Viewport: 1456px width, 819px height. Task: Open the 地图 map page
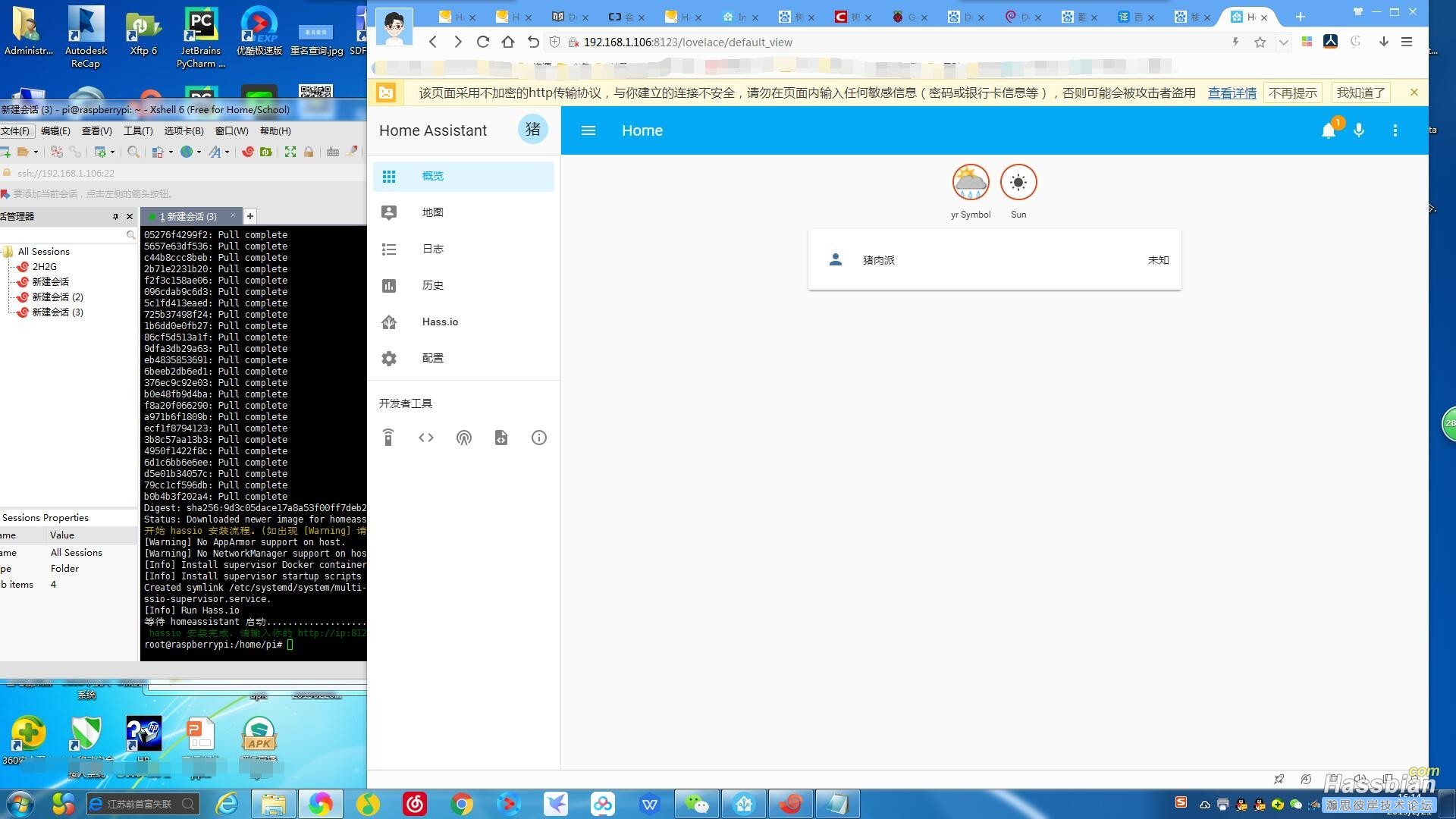[x=463, y=212]
